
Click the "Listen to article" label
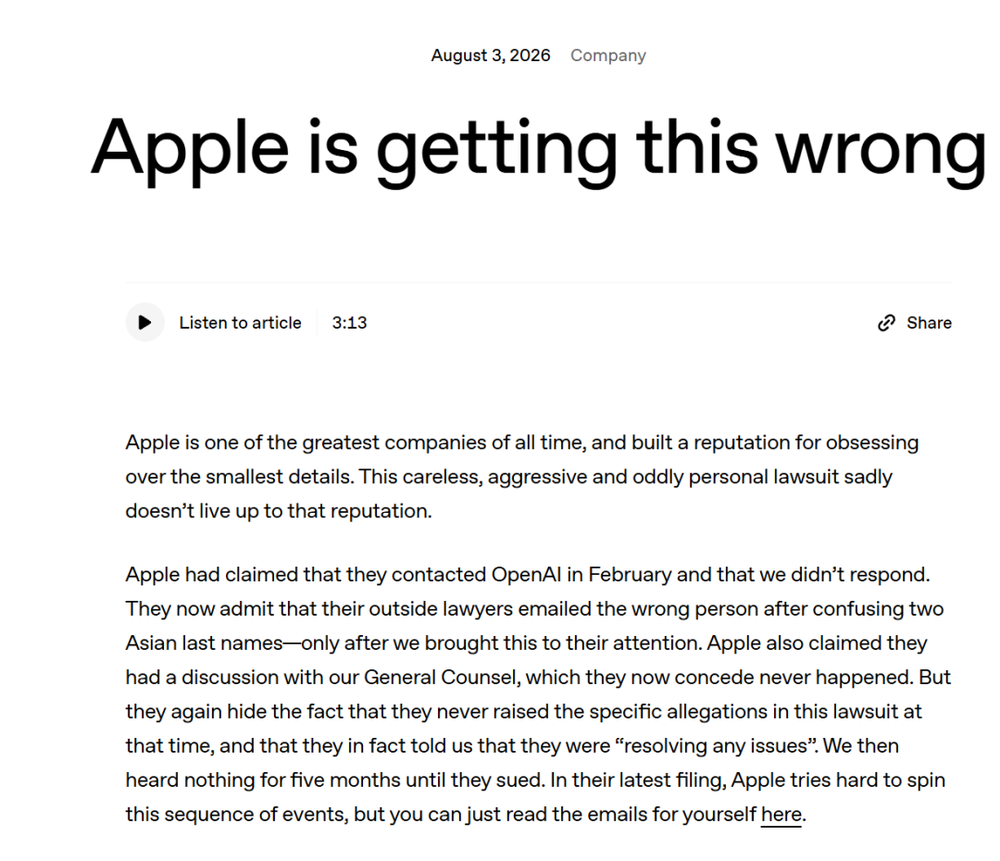pos(240,323)
